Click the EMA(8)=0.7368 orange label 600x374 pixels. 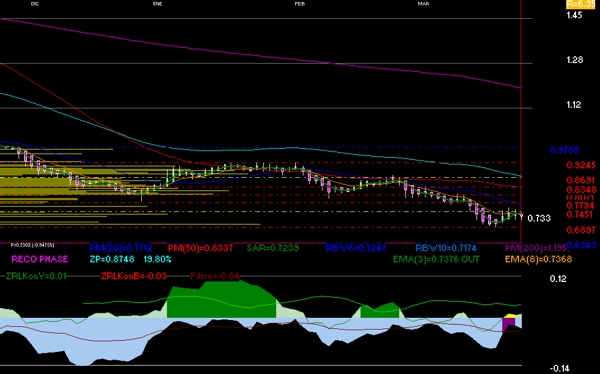point(538,259)
